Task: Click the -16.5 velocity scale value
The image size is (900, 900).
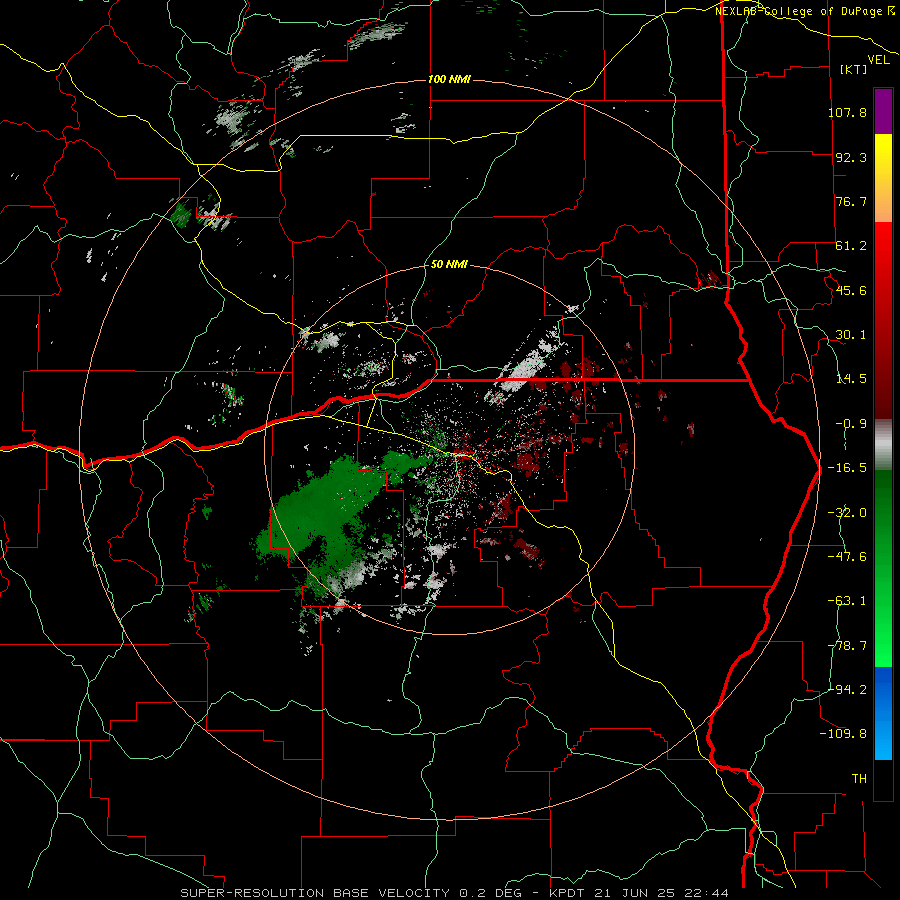Action: tap(847, 468)
